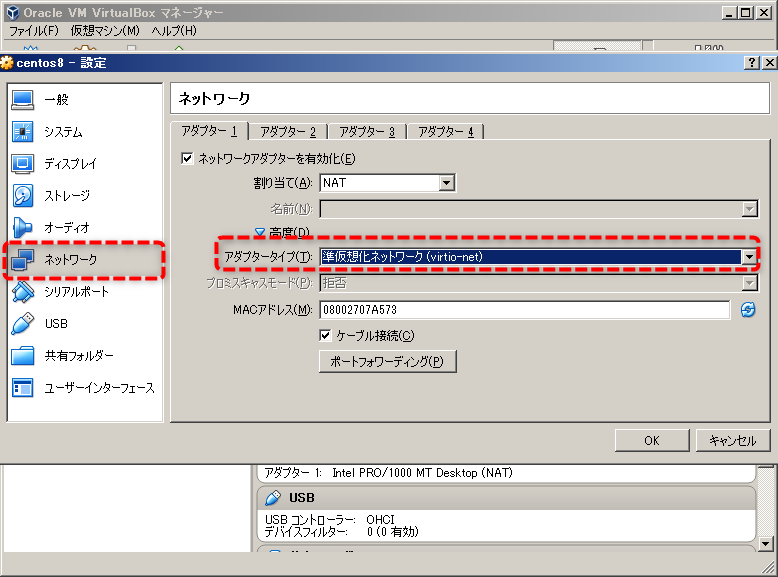Switch to アダプター 2 tab
This screenshot has height=577, width=778.
point(288,131)
